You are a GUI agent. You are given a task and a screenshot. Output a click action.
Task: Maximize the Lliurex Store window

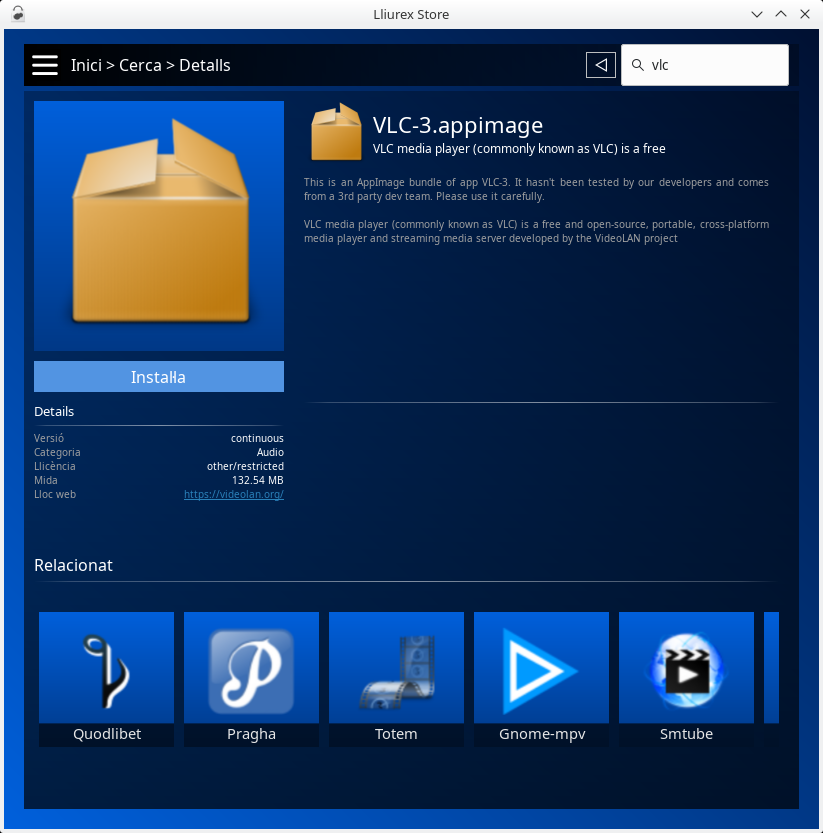(x=781, y=14)
